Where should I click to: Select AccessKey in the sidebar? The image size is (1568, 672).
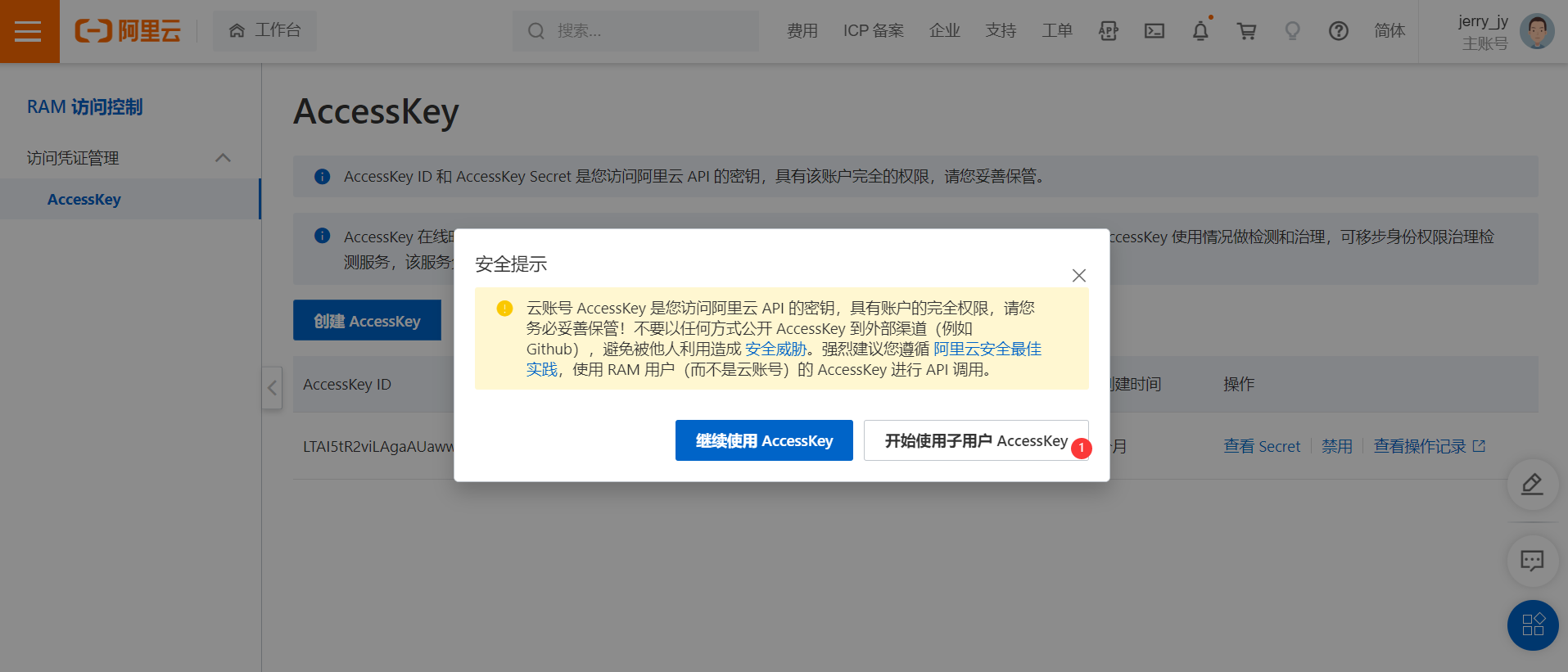[x=84, y=199]
